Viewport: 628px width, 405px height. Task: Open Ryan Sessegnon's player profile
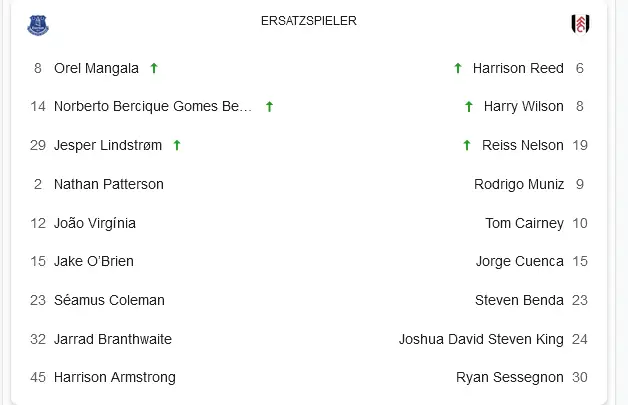pyautogui.click(x=509, y=377)
